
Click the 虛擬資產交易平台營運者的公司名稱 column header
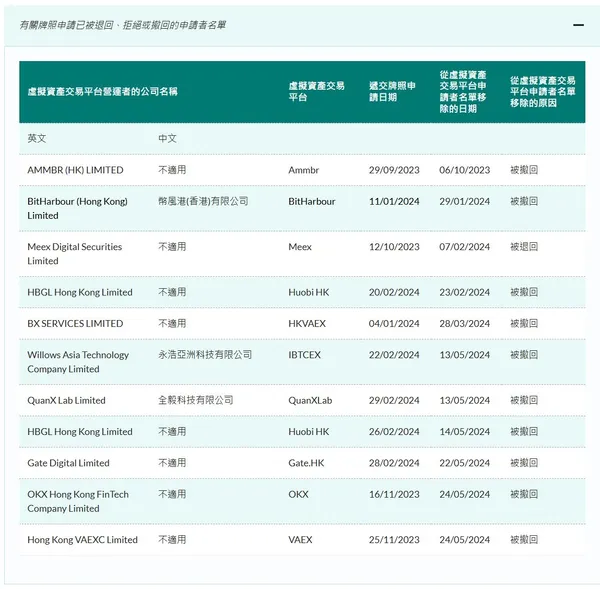tap(102, 92)
